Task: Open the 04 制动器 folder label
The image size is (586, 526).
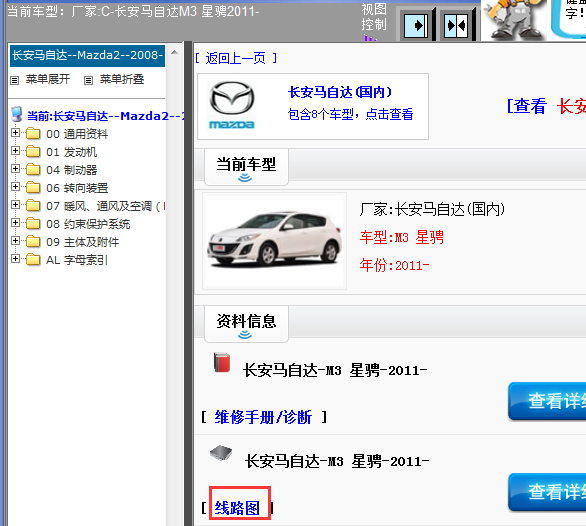Action: coord(71,170)
